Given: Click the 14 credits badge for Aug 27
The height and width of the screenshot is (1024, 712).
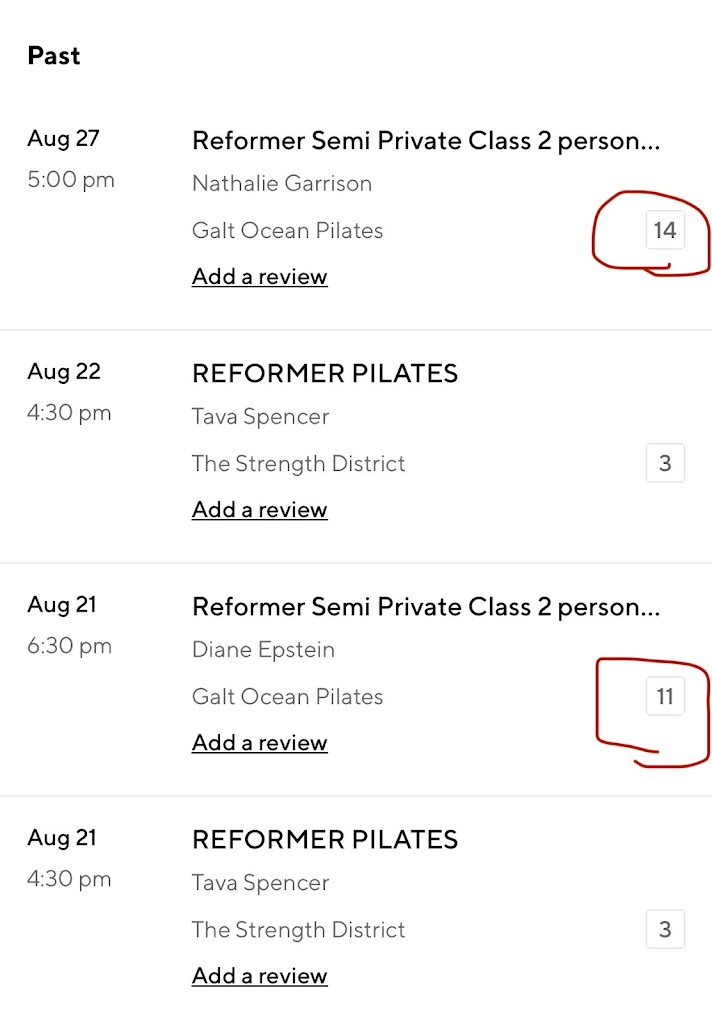Looking at the screenshot, I should 665,231.
